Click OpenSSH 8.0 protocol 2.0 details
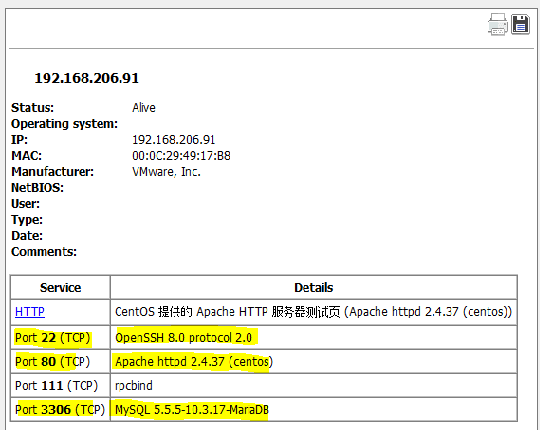Screen dimensions: 540x430 pyautogui.click(x=314, y=337)
